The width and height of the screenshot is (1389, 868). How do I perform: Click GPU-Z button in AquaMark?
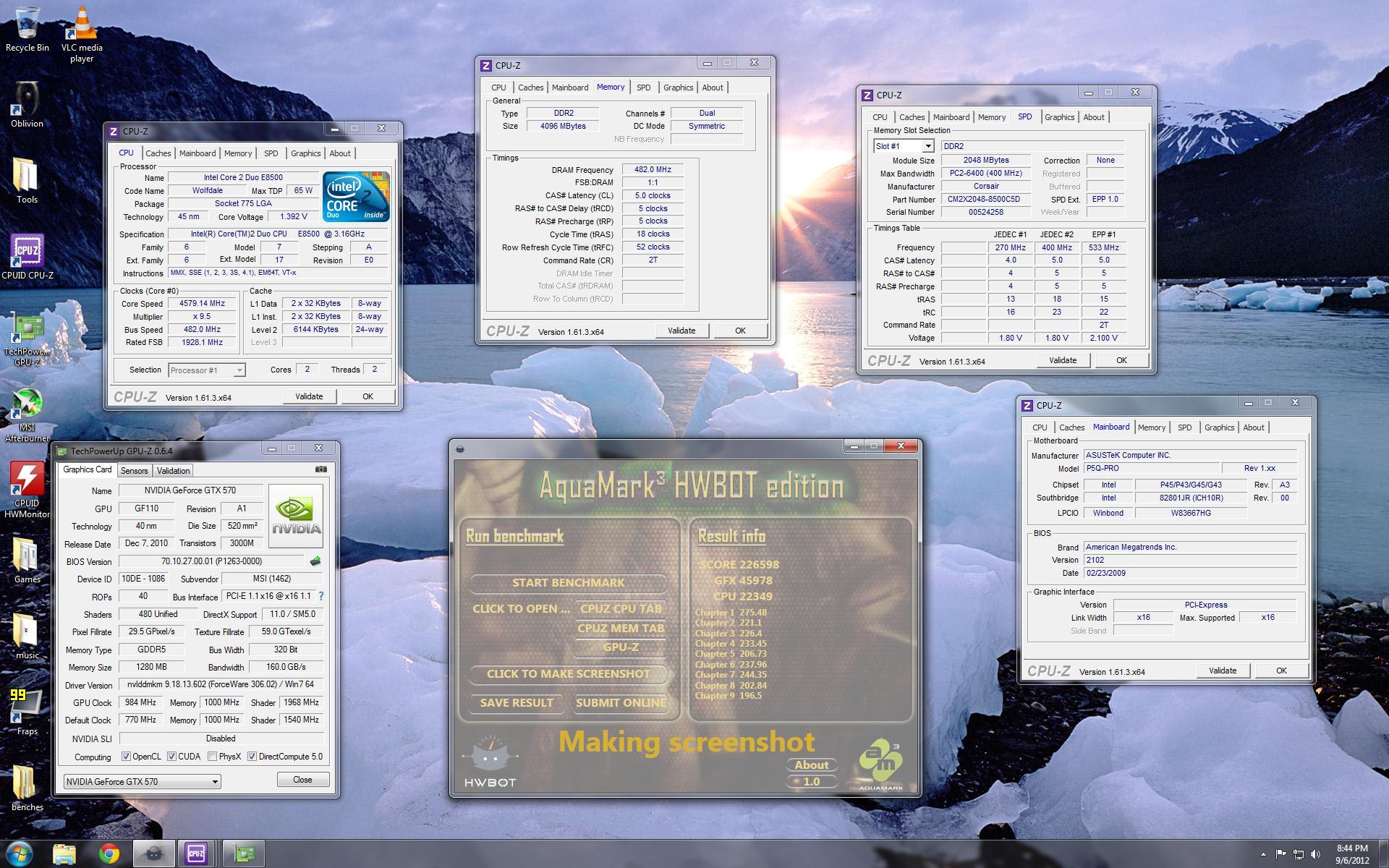[x=620, y=647]
